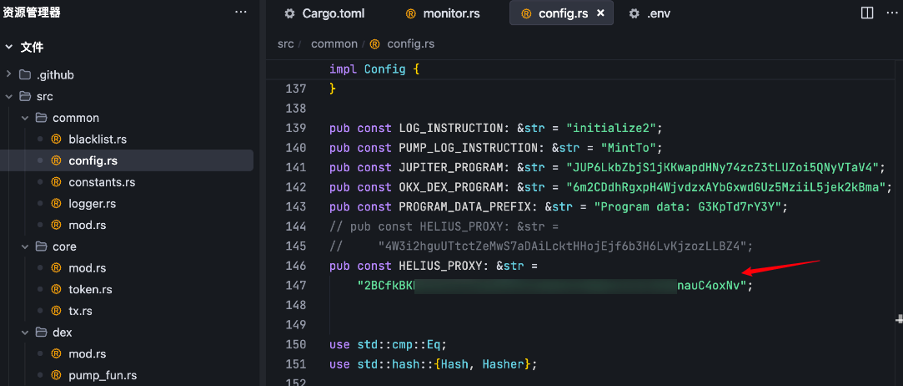Screen dimensions: 904x386
Task: Click the src breadcrumb segment
Action: [x=285, y=44]
